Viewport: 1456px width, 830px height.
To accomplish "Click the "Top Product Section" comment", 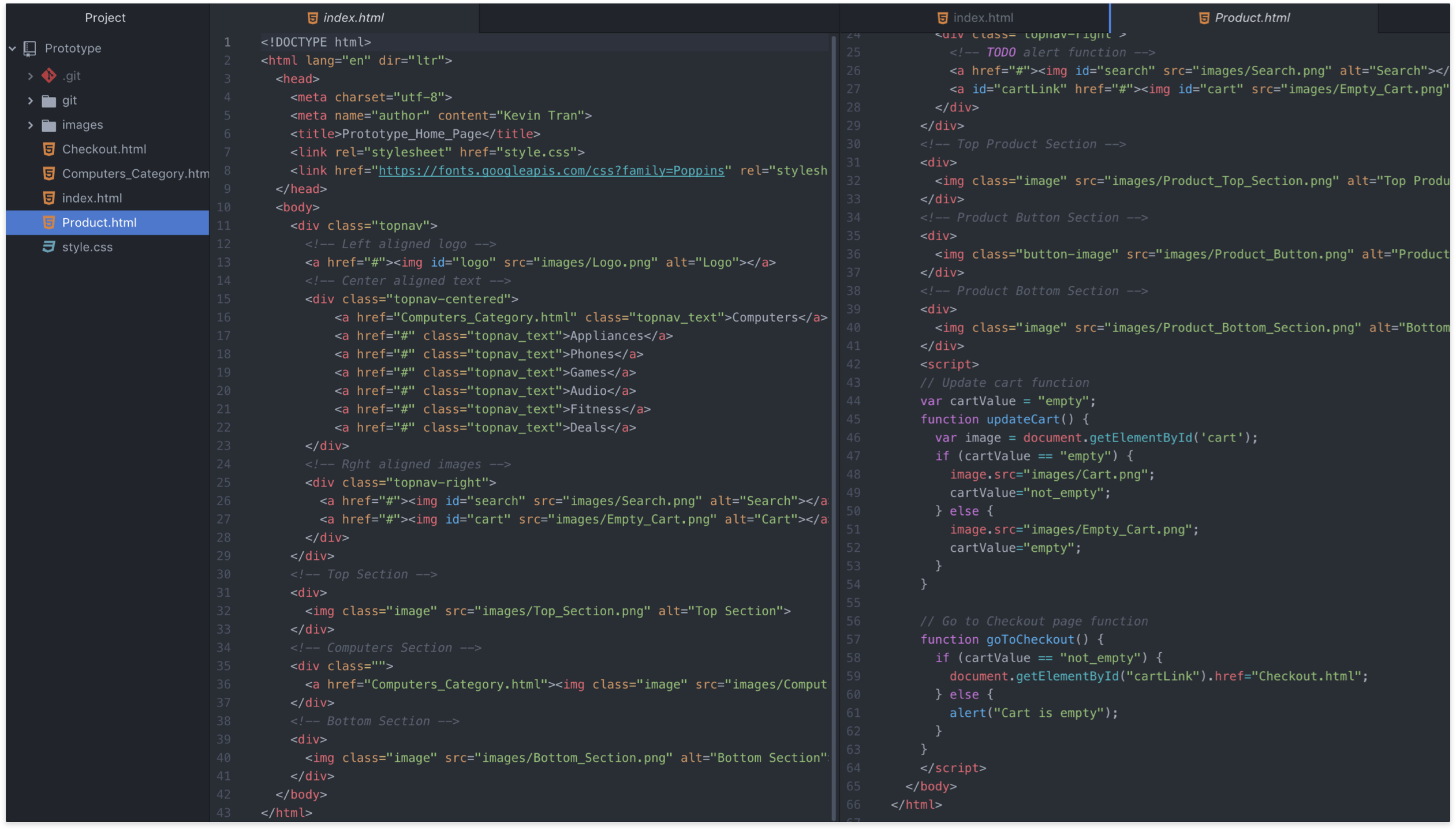I will pos(1023,144).
